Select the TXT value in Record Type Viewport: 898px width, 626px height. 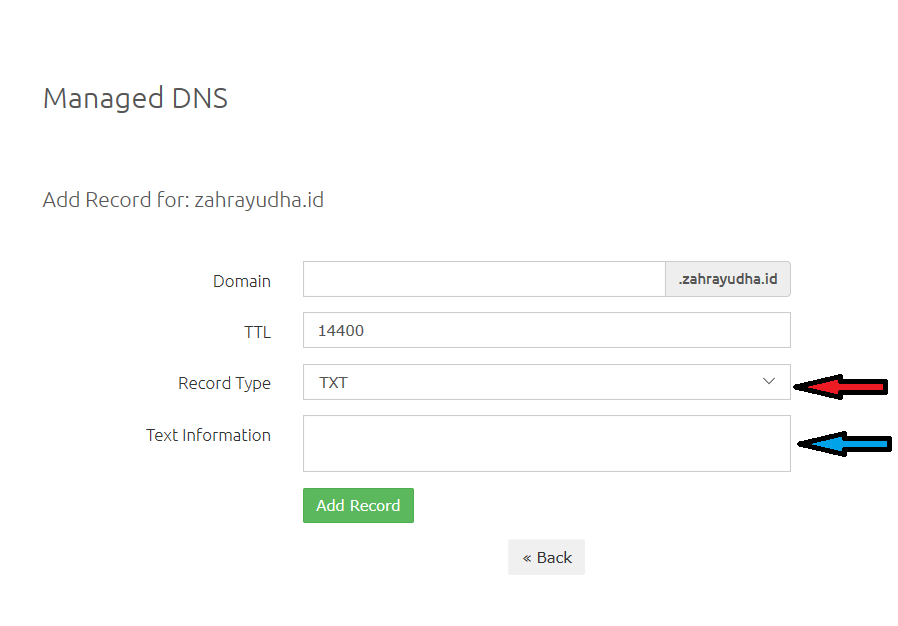point(333,383)
